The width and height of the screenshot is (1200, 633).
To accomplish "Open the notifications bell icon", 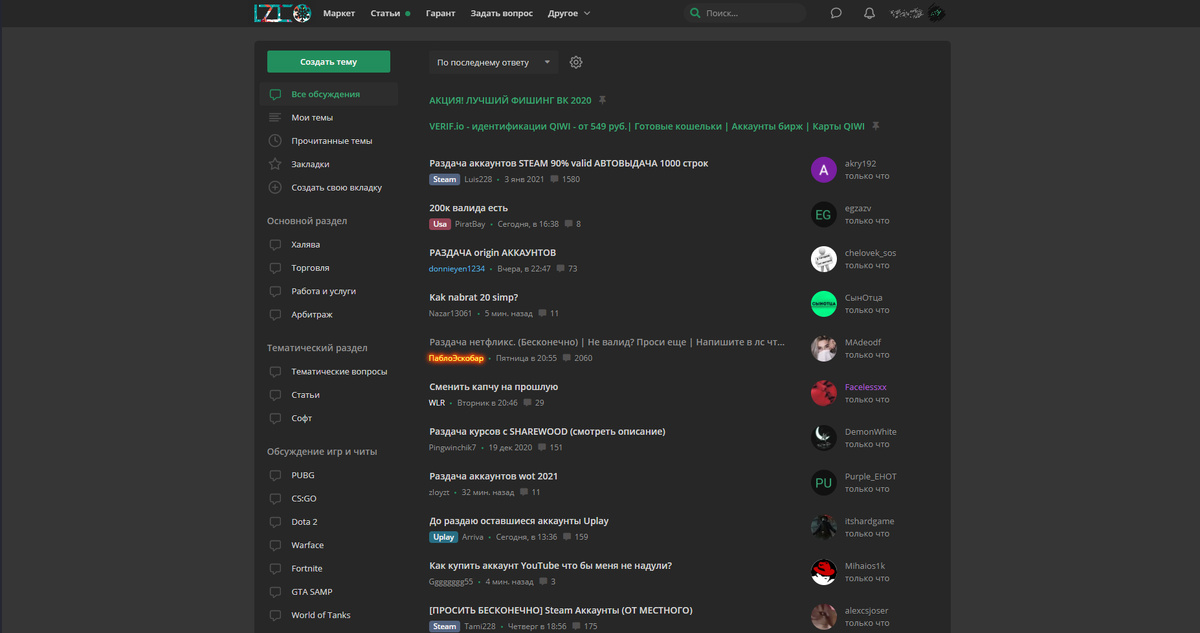I will click(x=869, y=13).
